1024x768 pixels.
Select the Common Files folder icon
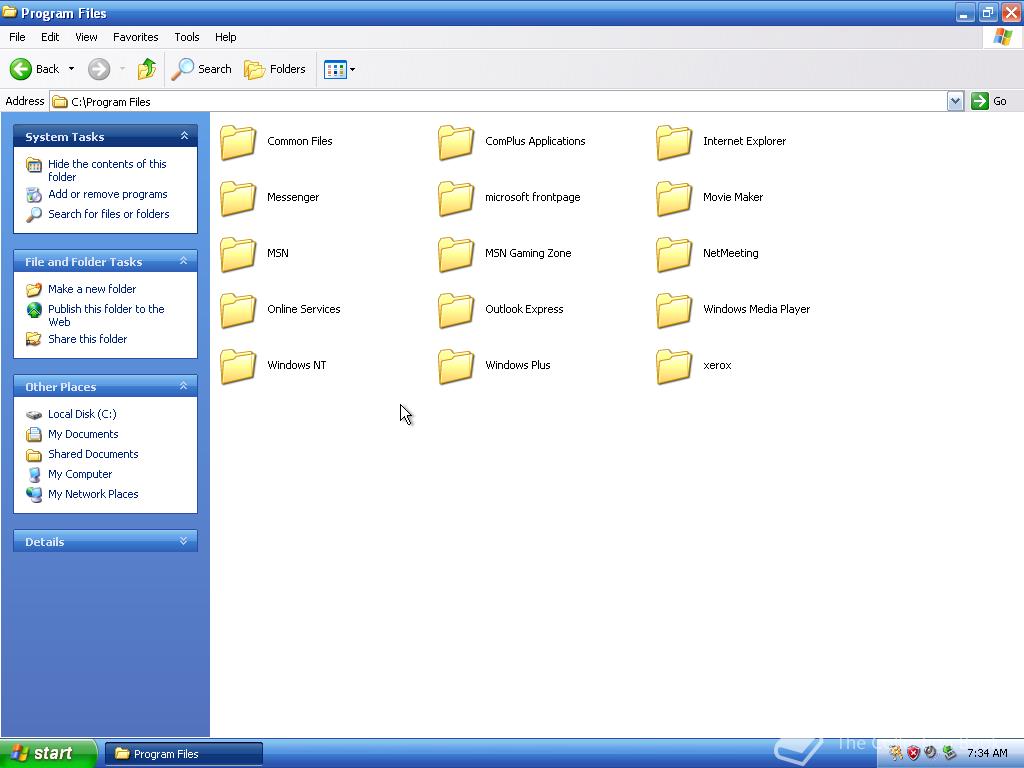tap(238, 142)
